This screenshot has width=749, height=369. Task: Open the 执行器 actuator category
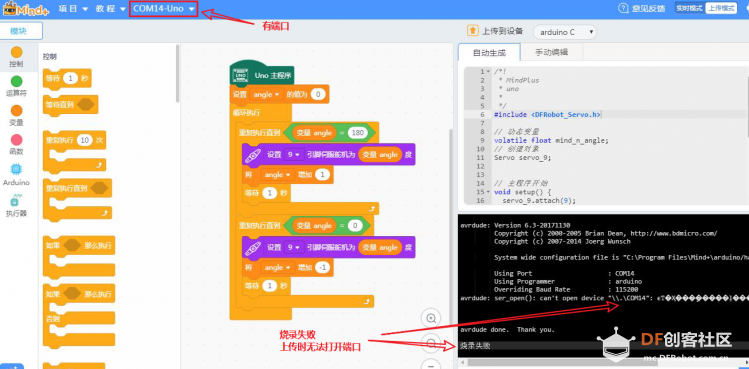[x=16, y=200]
